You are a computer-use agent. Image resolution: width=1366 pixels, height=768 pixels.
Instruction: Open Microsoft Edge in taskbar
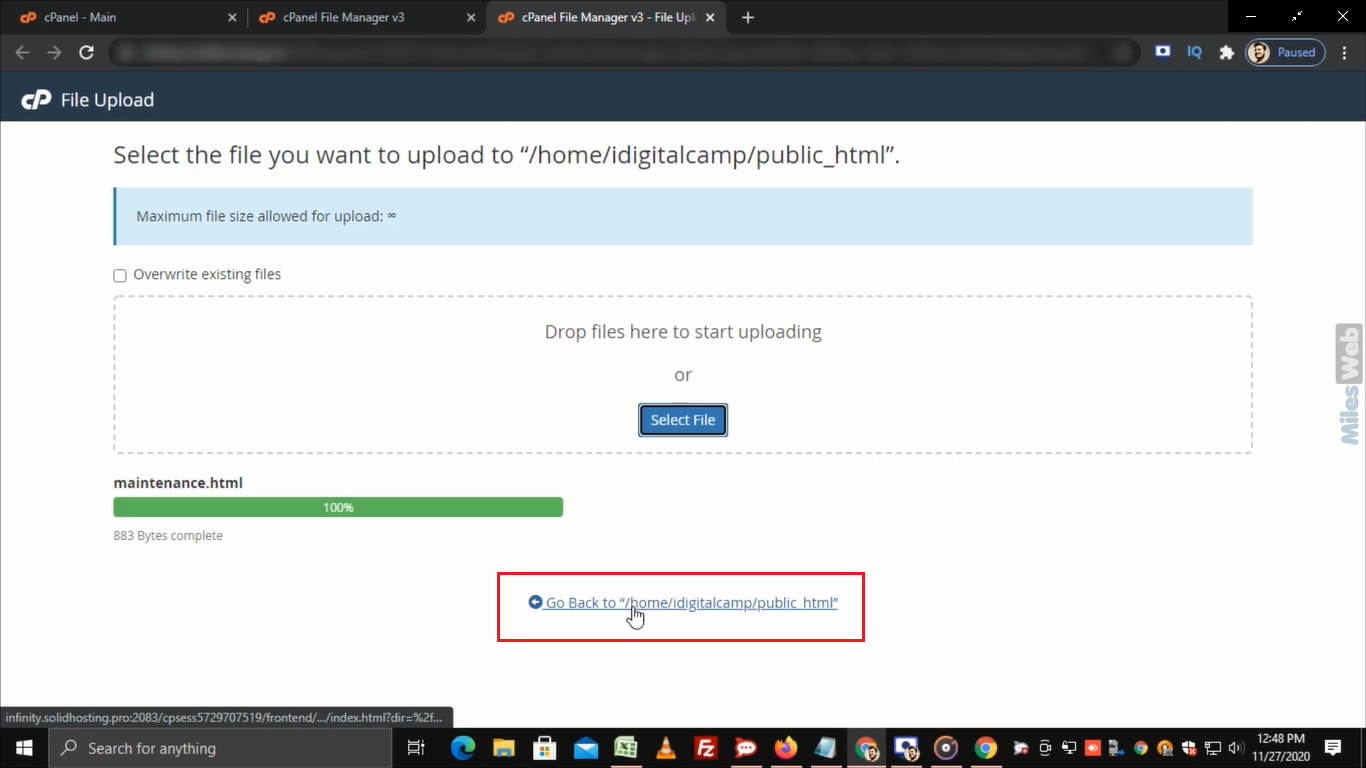tap(462, 748)
